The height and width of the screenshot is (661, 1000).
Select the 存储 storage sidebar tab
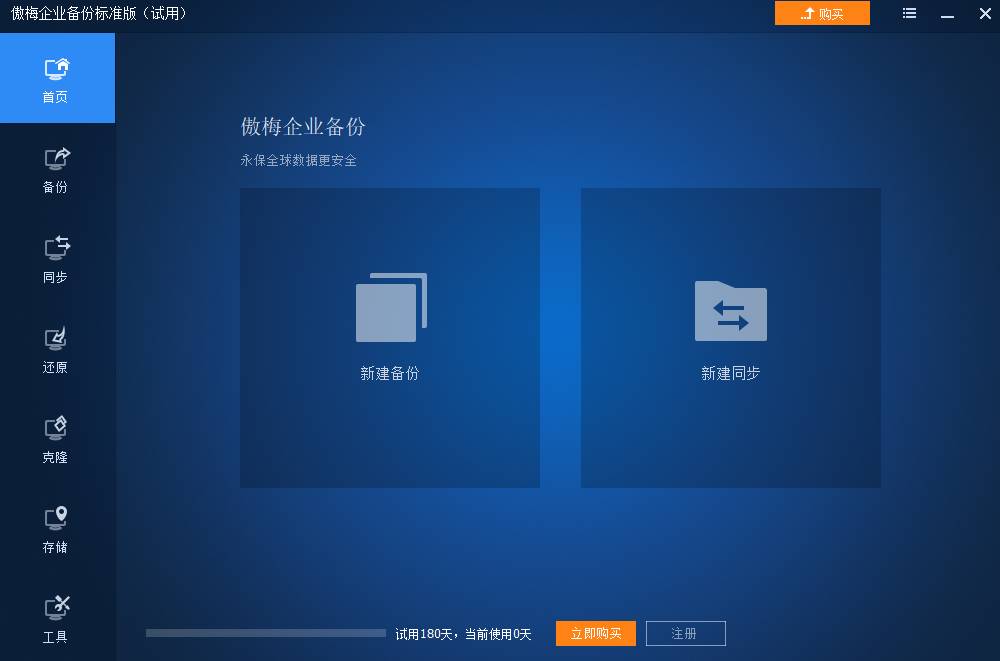coord(57,530)
